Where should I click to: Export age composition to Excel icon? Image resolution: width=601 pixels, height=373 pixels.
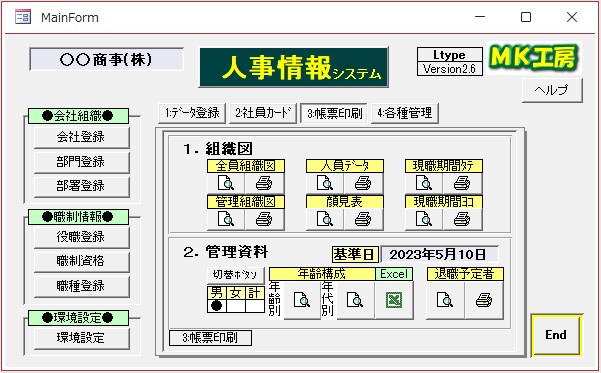pos(394,300)
